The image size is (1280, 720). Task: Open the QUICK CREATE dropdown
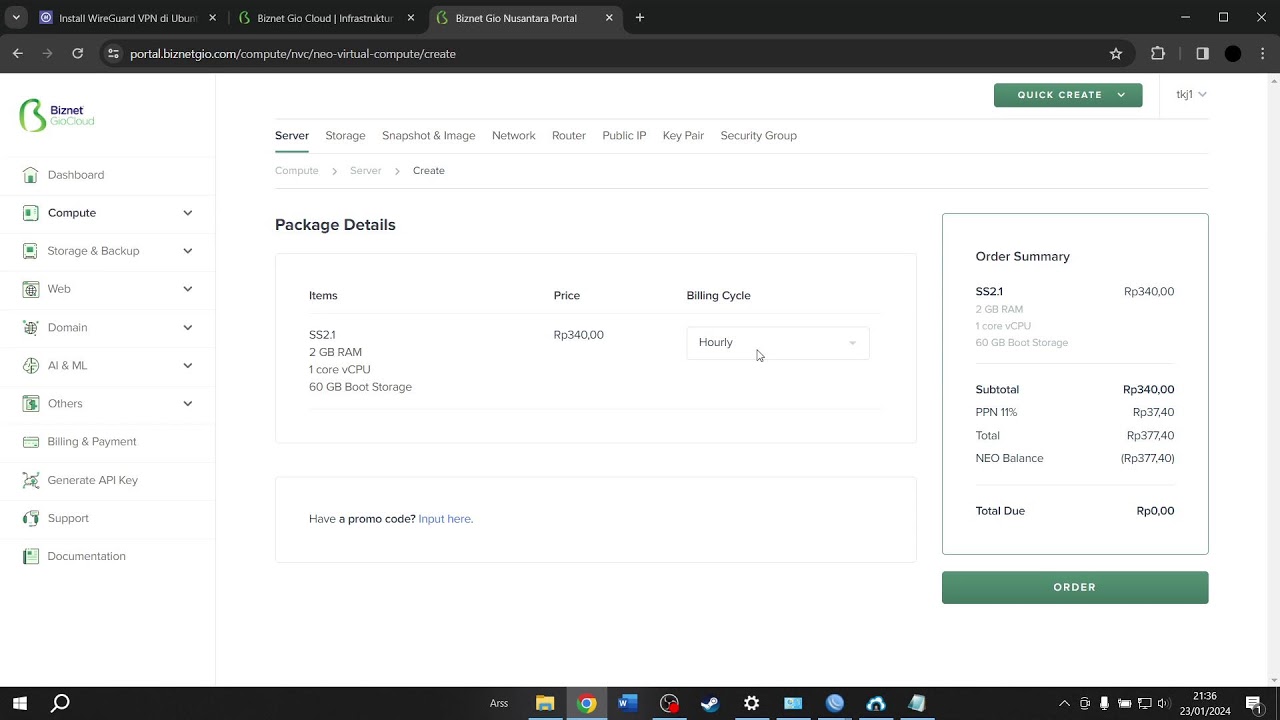pyautogui.click(x=1068, y=95)
